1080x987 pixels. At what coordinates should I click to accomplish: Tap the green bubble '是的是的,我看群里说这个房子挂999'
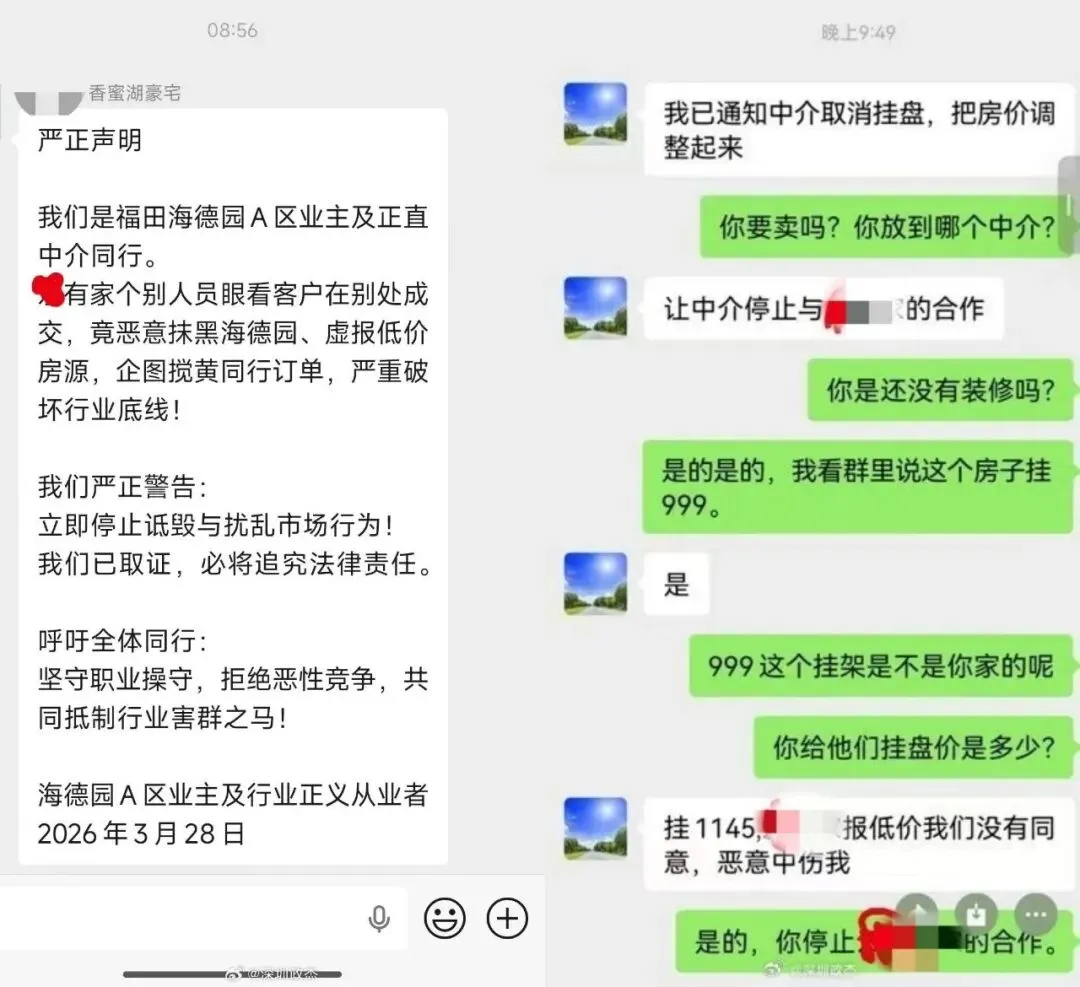(x=858, y=487)
